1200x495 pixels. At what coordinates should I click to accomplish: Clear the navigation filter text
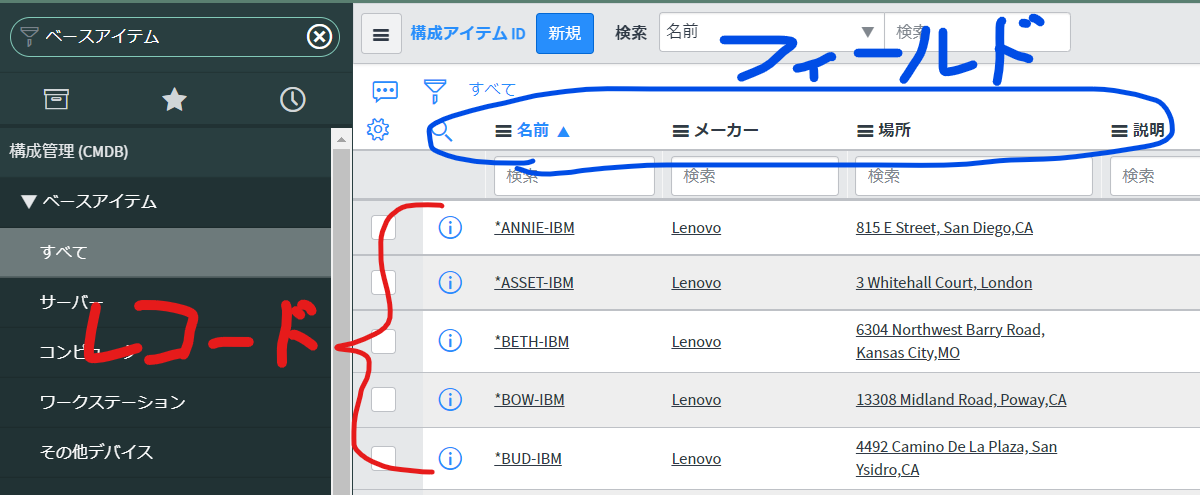point(318,37)
